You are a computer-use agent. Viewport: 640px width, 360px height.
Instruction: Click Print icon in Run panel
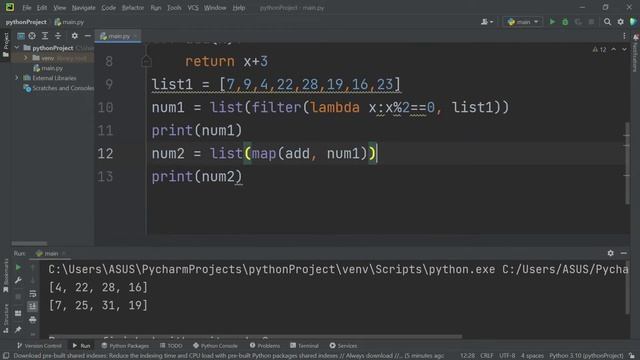(x=33, y=319)
